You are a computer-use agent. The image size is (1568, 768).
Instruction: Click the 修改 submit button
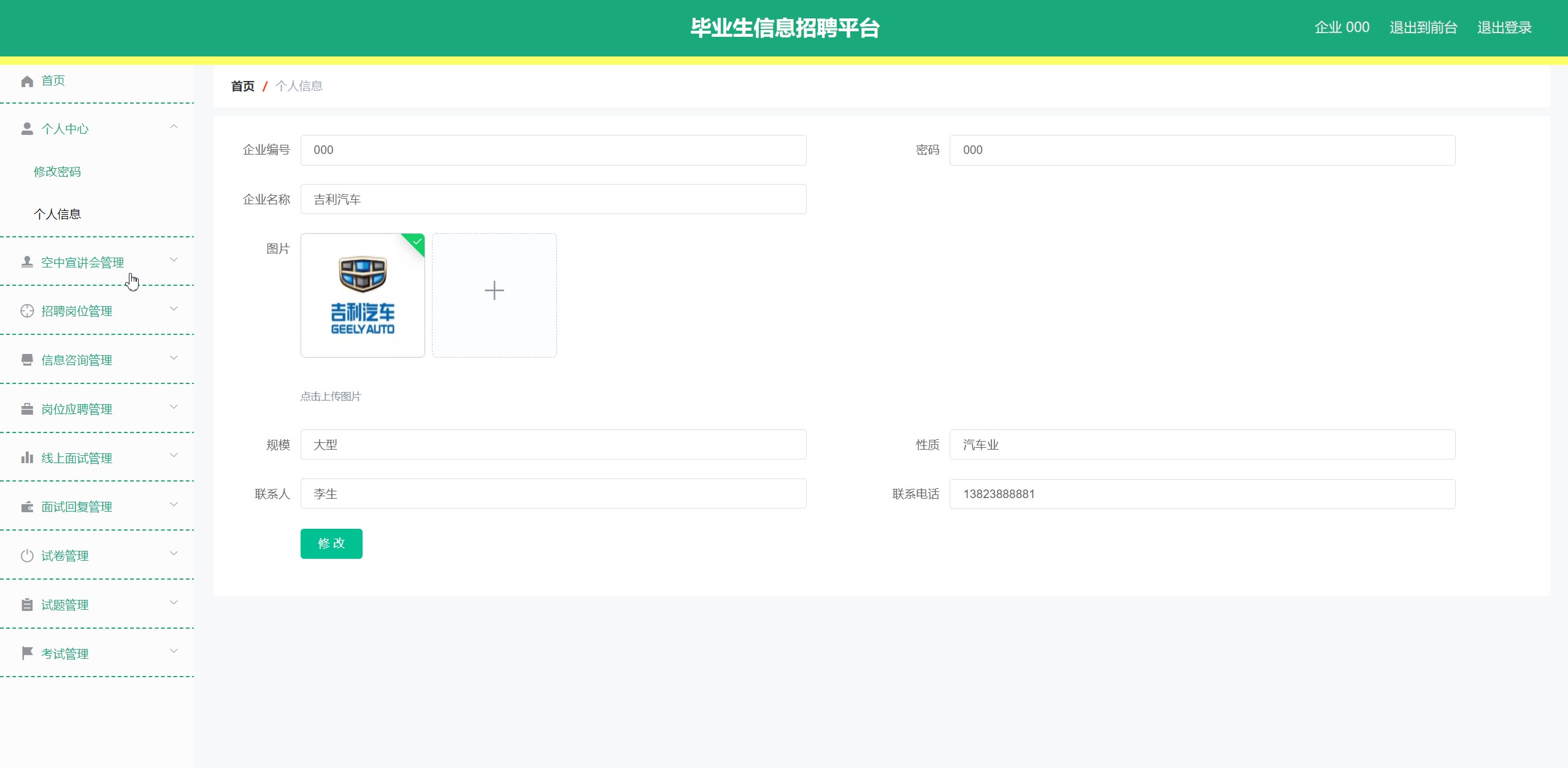coord(331,543)
